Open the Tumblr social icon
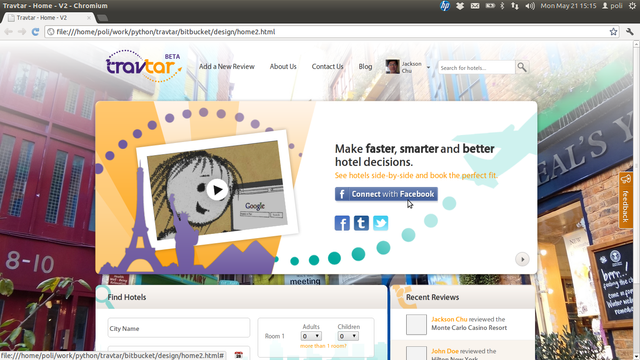Viewport: 640px width, 360px height. pyautogui.click(x=361, y=223)
